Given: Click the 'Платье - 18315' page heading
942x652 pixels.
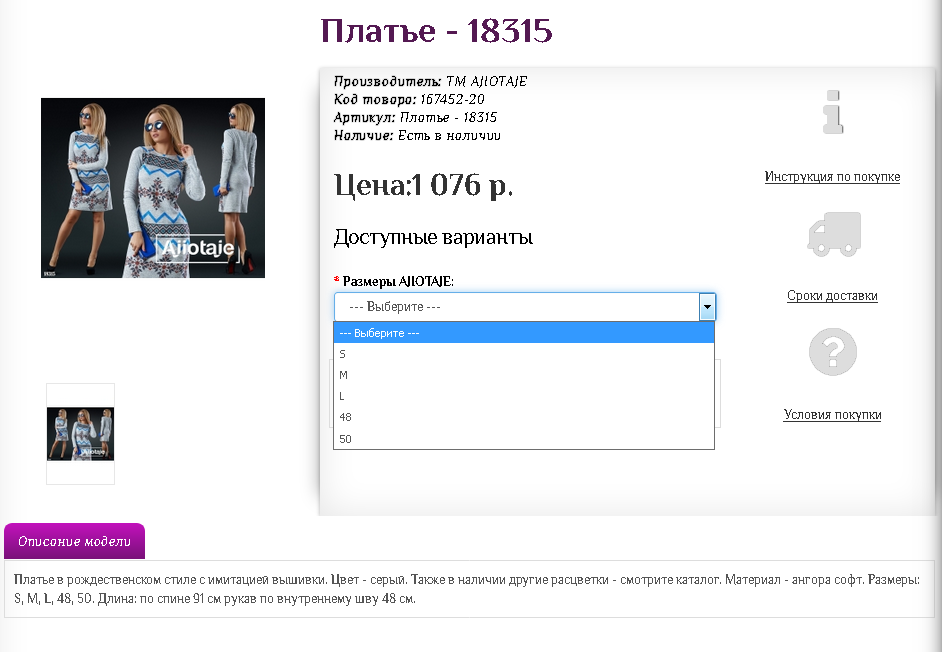Looking at the screenshot, I should click(x=436, y=31).
